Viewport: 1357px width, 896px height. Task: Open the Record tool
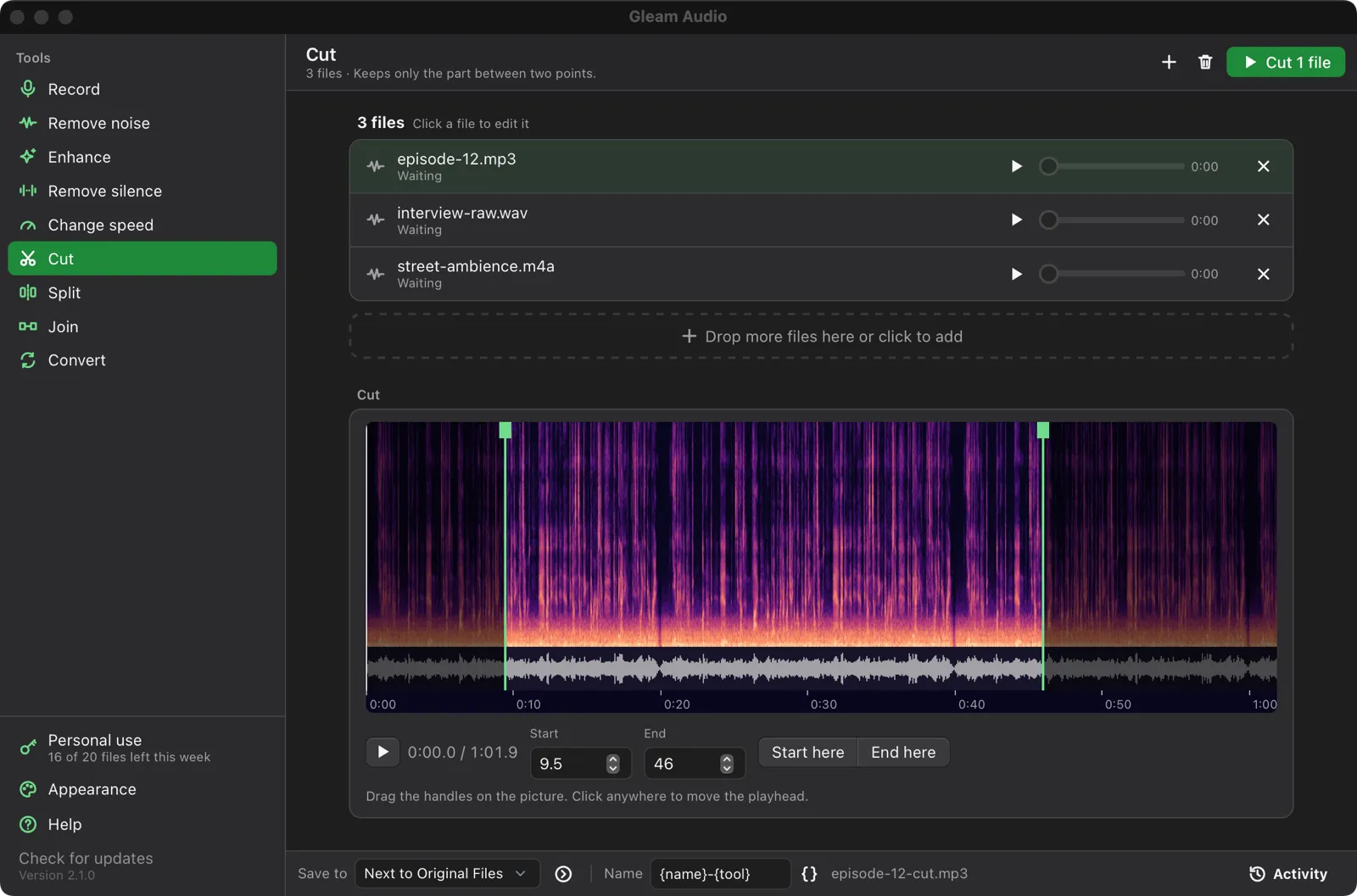pyautogui.click(x=142, y=89)
